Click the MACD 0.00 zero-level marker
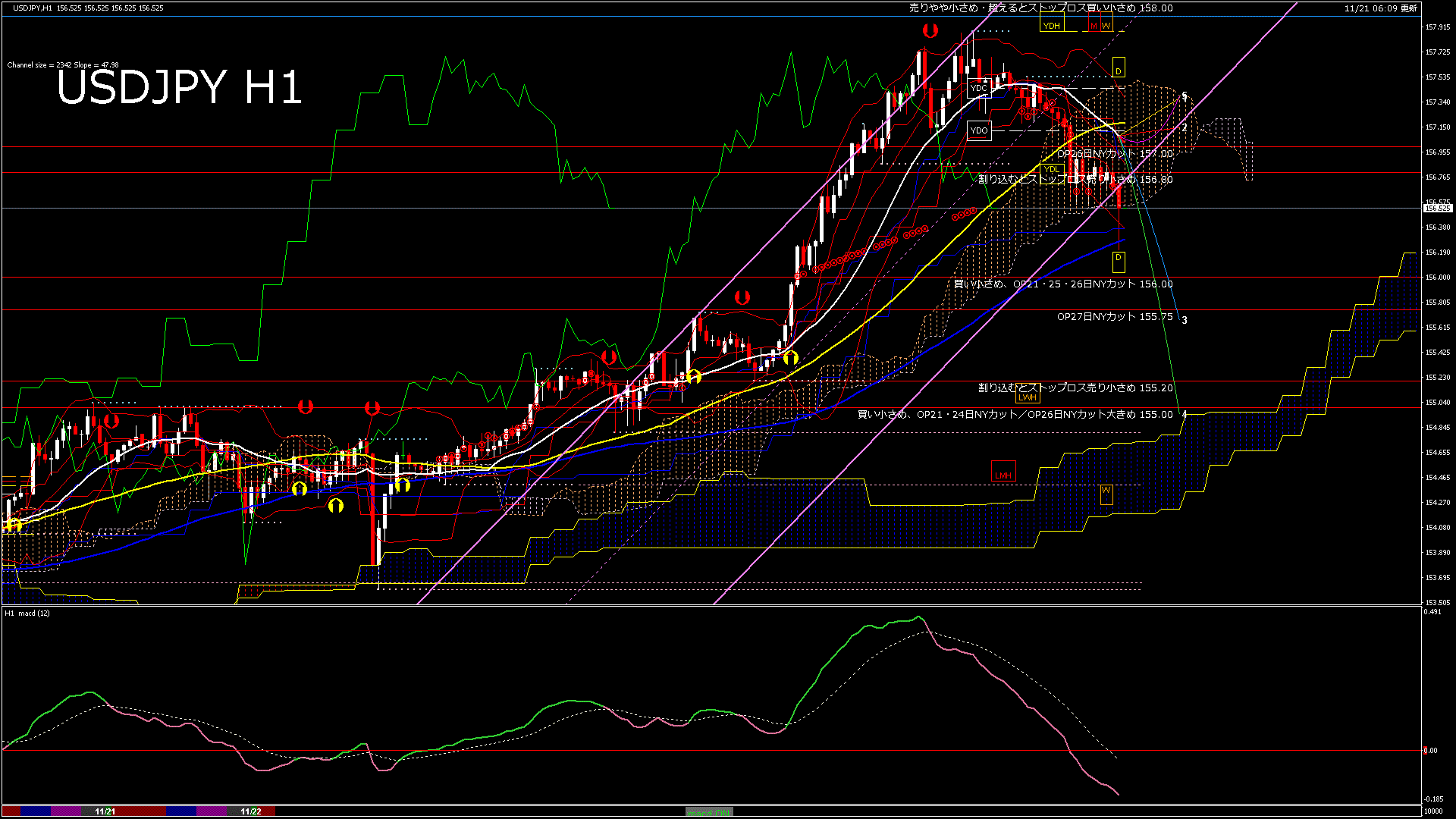 (1429, 751)
